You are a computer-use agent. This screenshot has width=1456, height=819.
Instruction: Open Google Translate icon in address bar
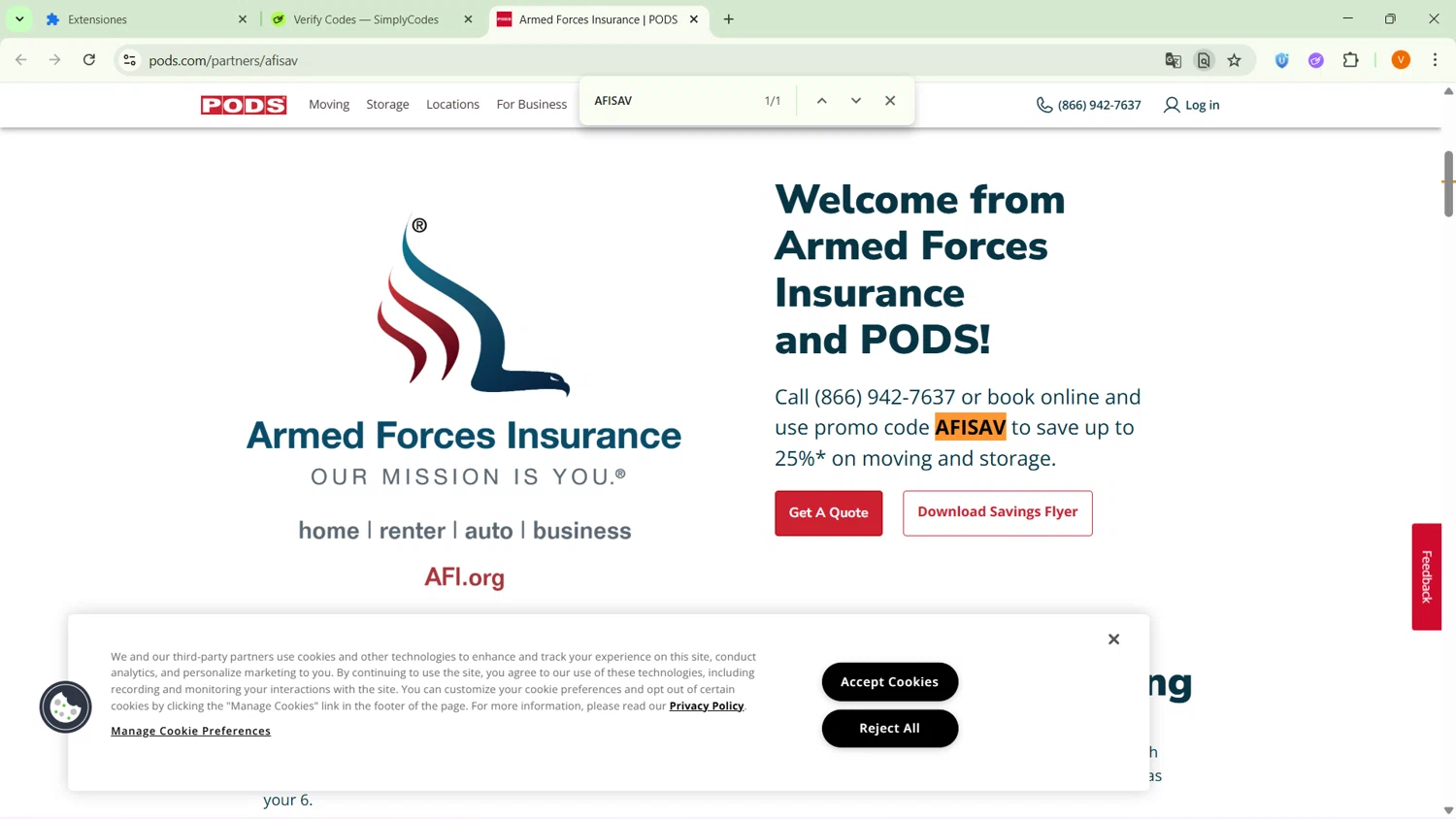point(1174,60)
